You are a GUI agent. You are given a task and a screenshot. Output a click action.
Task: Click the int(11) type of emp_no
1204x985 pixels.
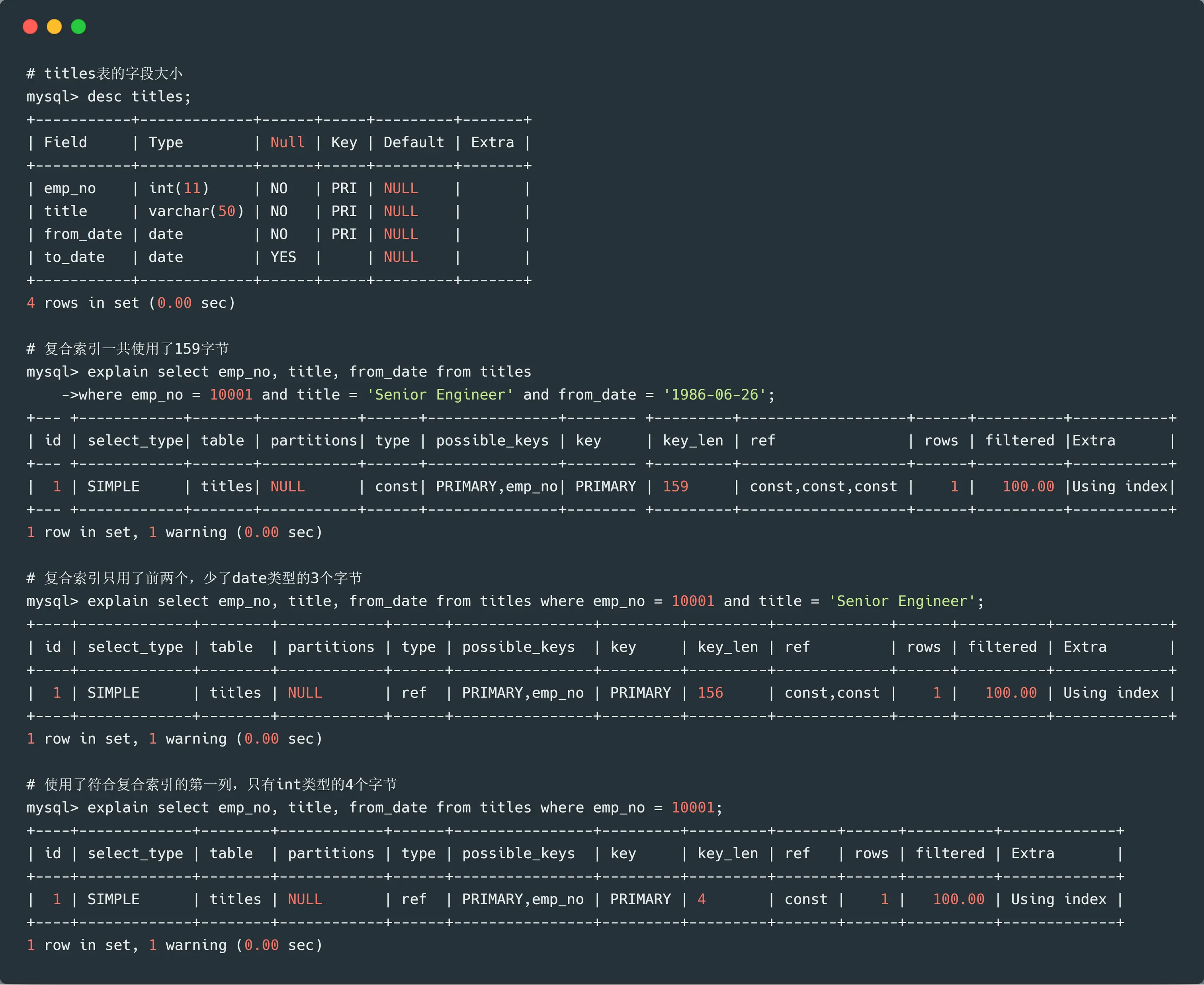coord(179,188)
